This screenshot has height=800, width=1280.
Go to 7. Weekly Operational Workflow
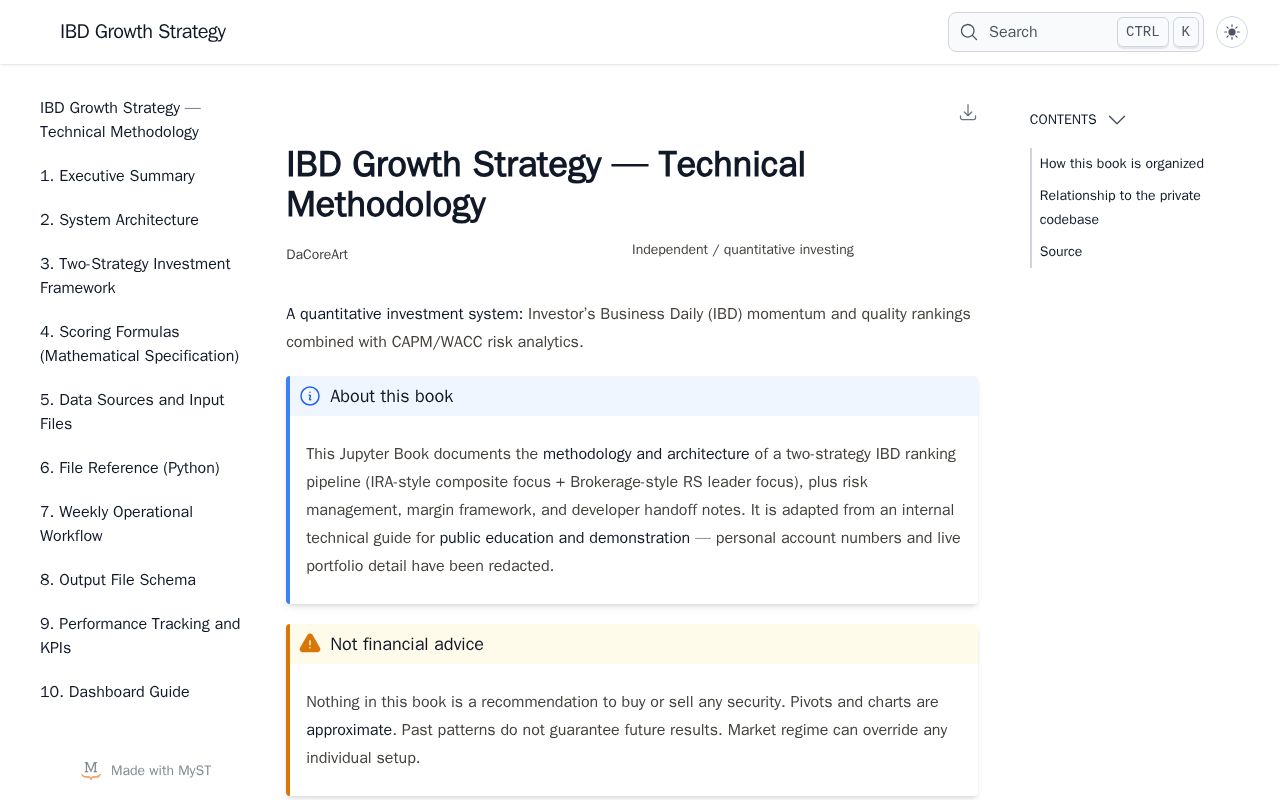point(116,524)
